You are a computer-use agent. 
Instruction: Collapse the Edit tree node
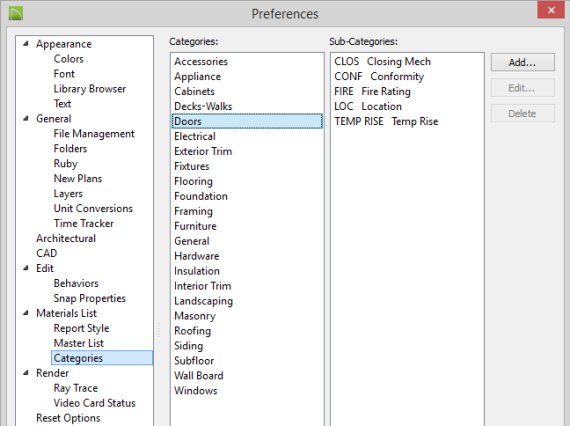[25, 268]
